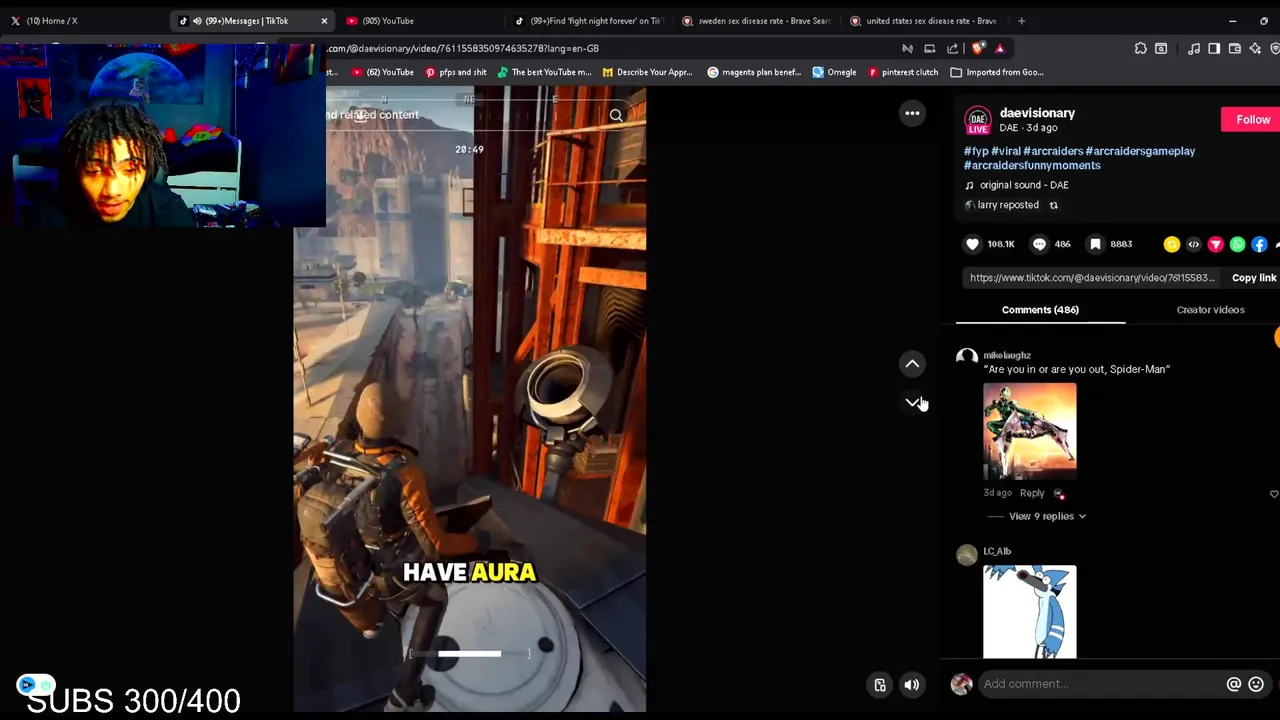Open the media control music note icon

[x=1194, y=48]
